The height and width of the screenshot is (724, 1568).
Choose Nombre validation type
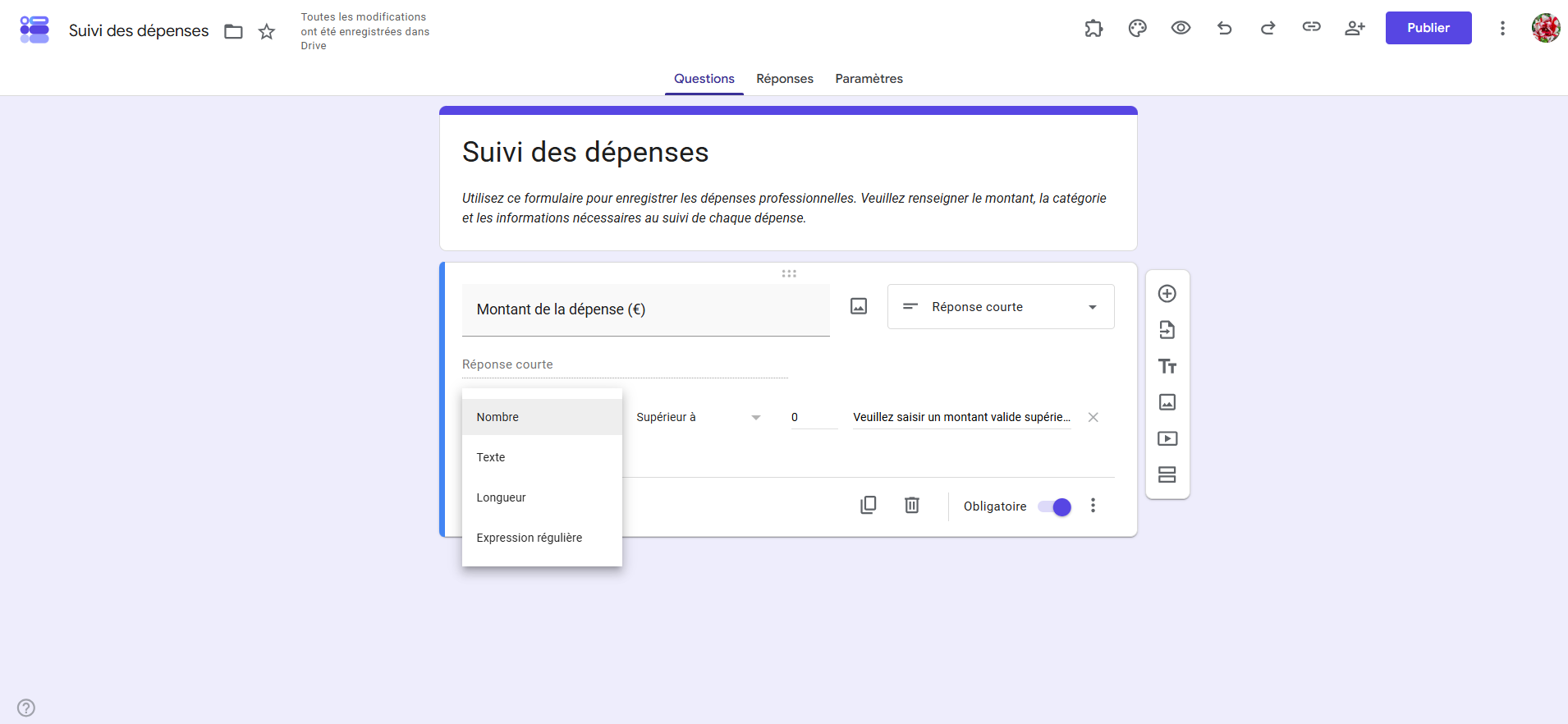coord(542,417)
